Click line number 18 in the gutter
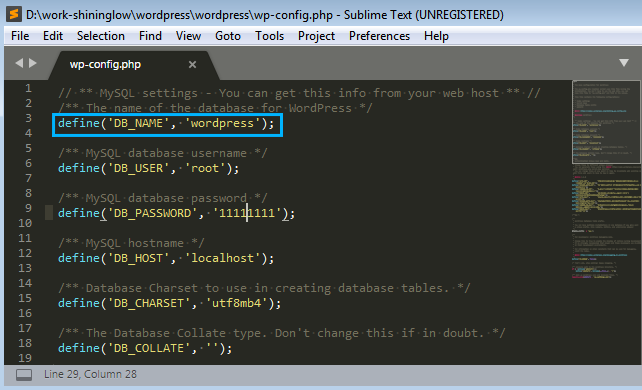Image resolution: width=642 pixels, height=390 pixels. (x=25, y=343)
